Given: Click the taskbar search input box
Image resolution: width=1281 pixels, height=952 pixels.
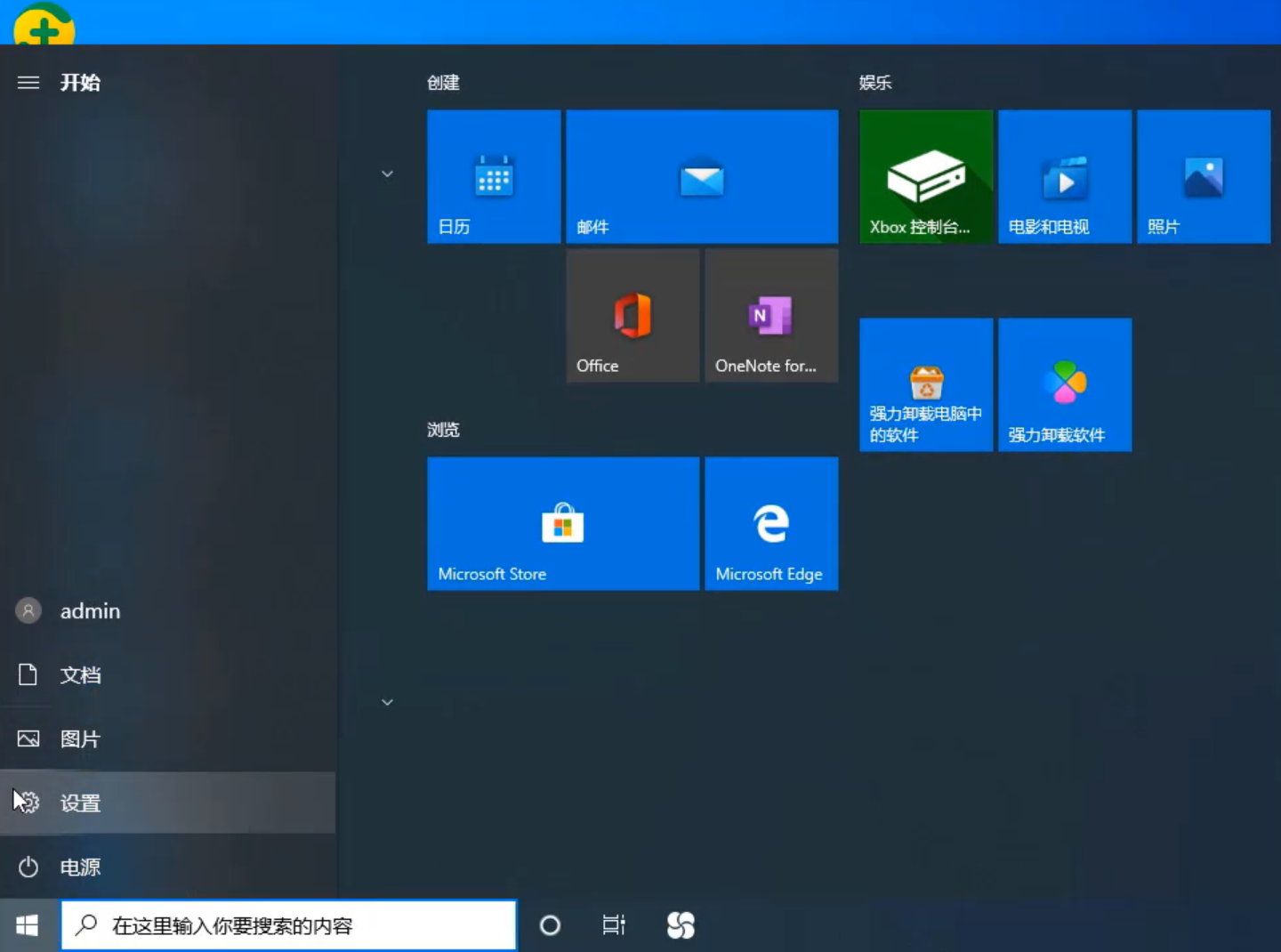Looking at the screenshot, I should pyautogui.click(x=289, y=925).
